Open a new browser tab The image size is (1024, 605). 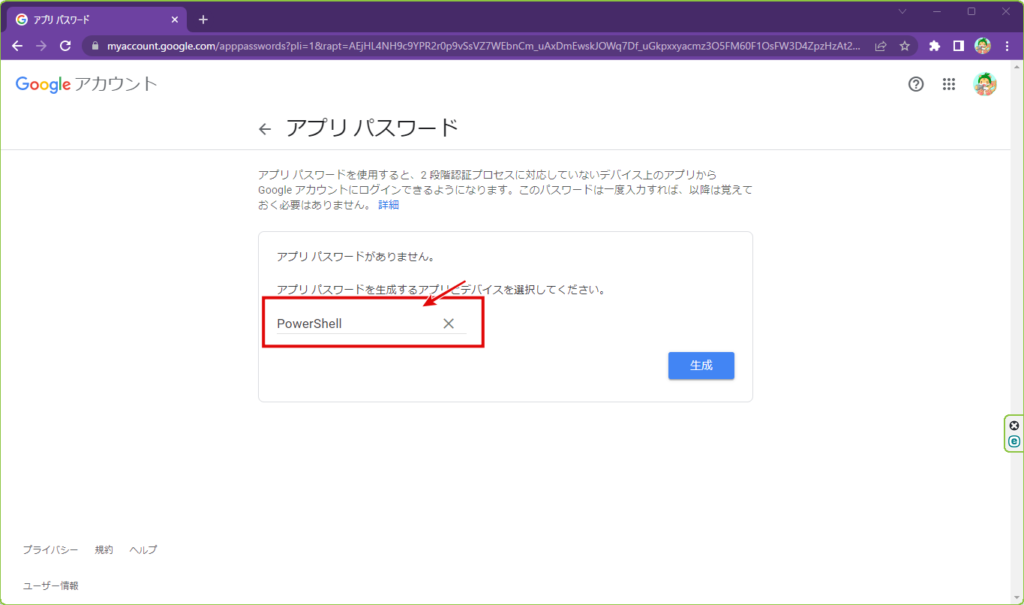203,20
